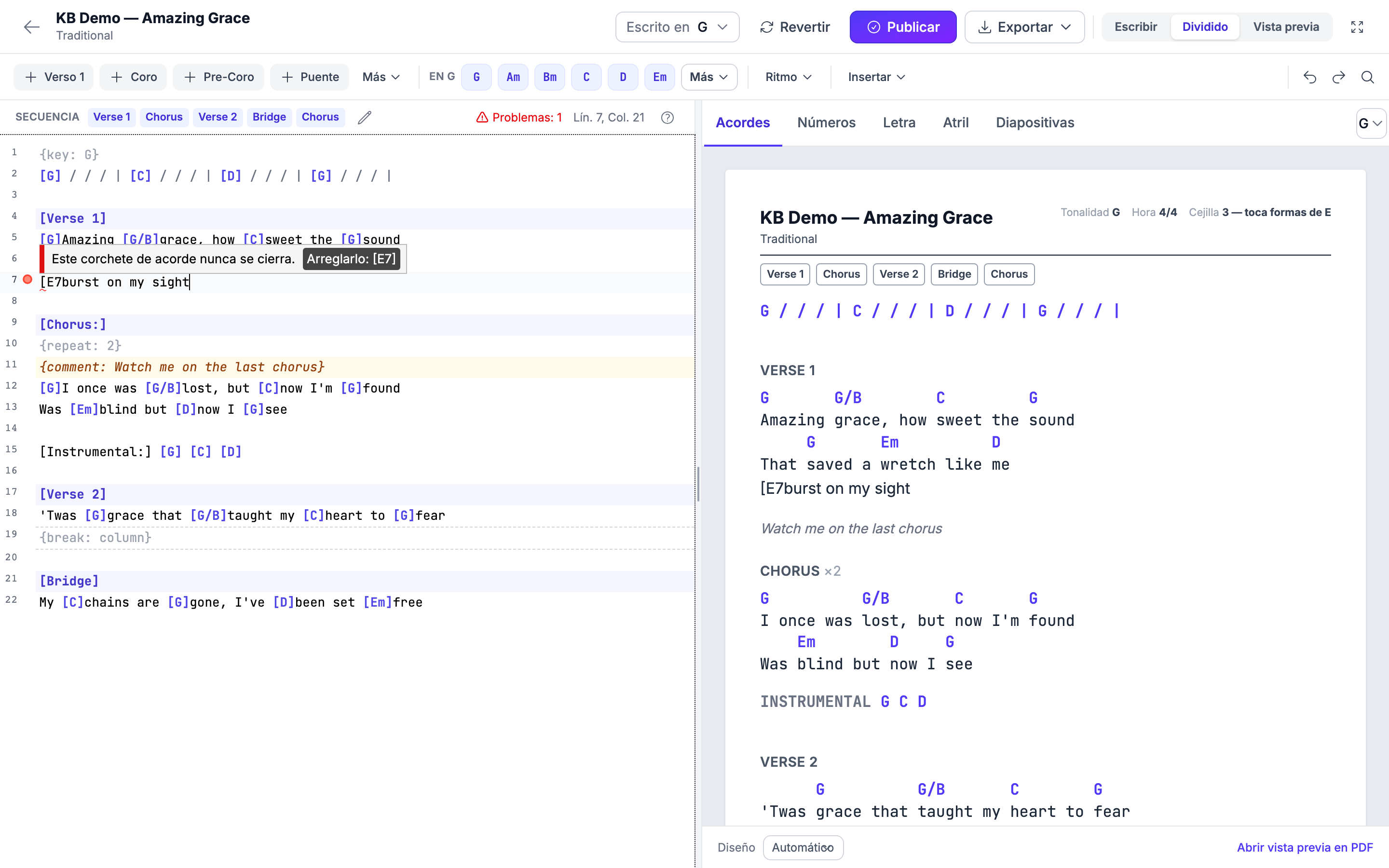The image size is (1389, 868).
Task: Open the editor help question-mark icon
Action: click(x=667, y=117)
